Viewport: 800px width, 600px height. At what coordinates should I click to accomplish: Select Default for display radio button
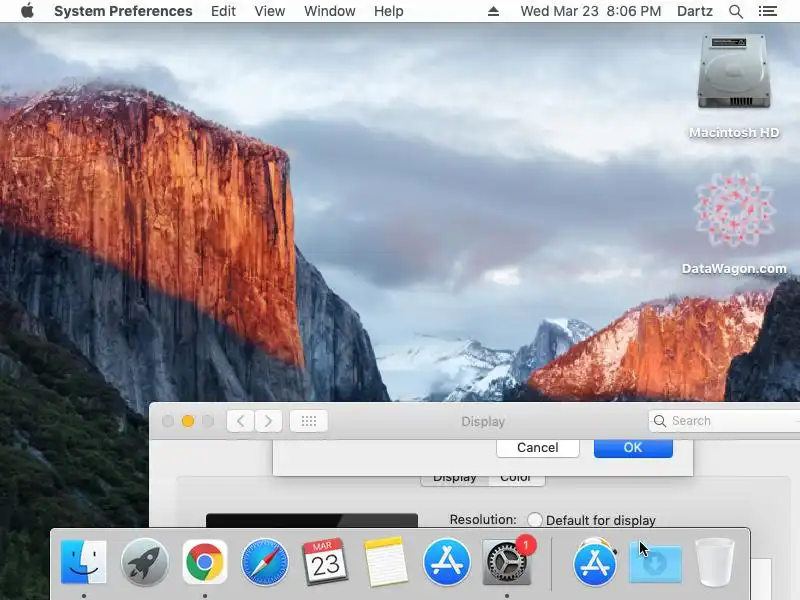click(534, 520)
